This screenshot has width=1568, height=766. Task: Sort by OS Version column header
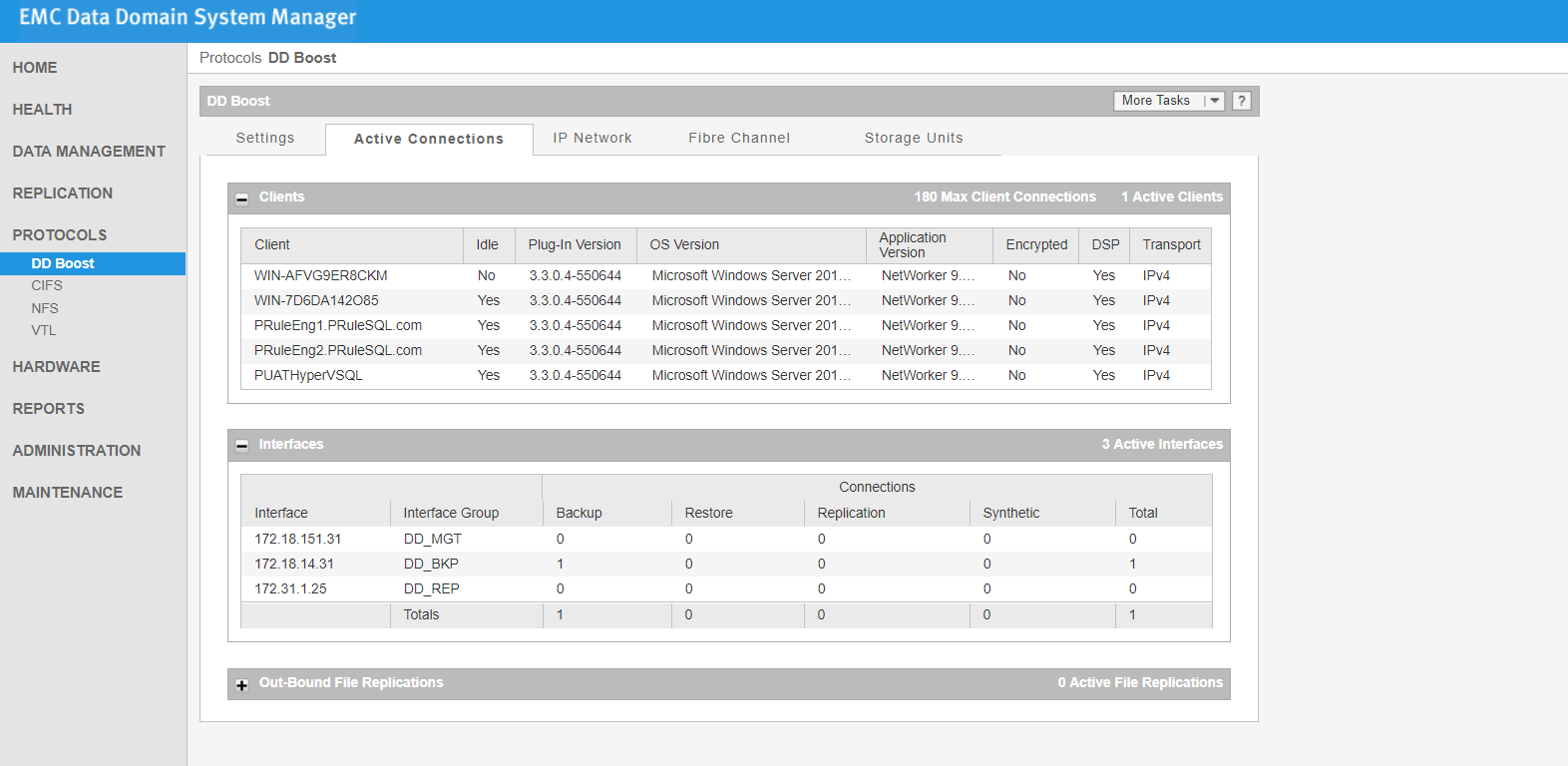751,245
